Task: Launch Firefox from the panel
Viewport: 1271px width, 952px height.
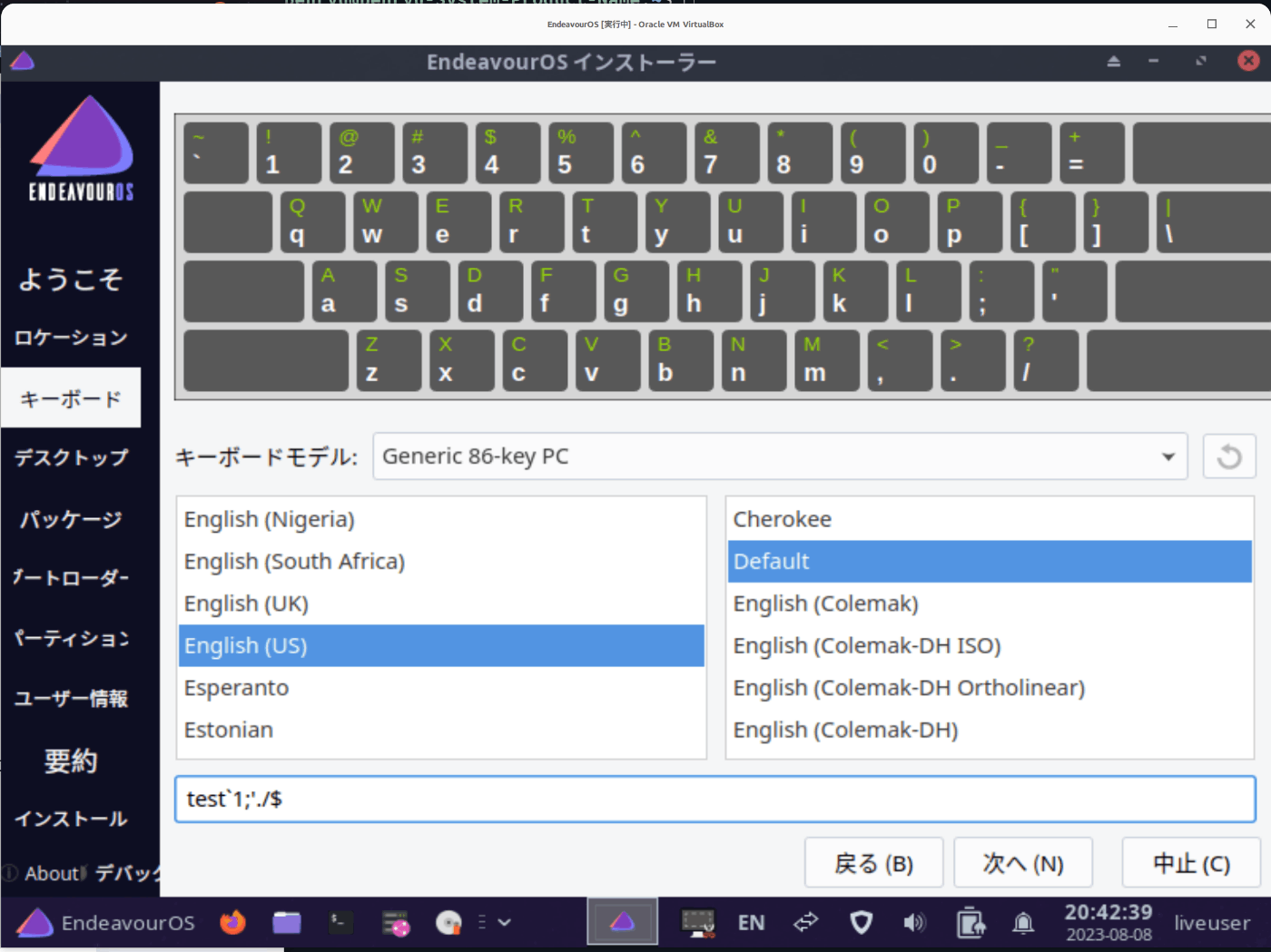Action: [x=233, y=923]
